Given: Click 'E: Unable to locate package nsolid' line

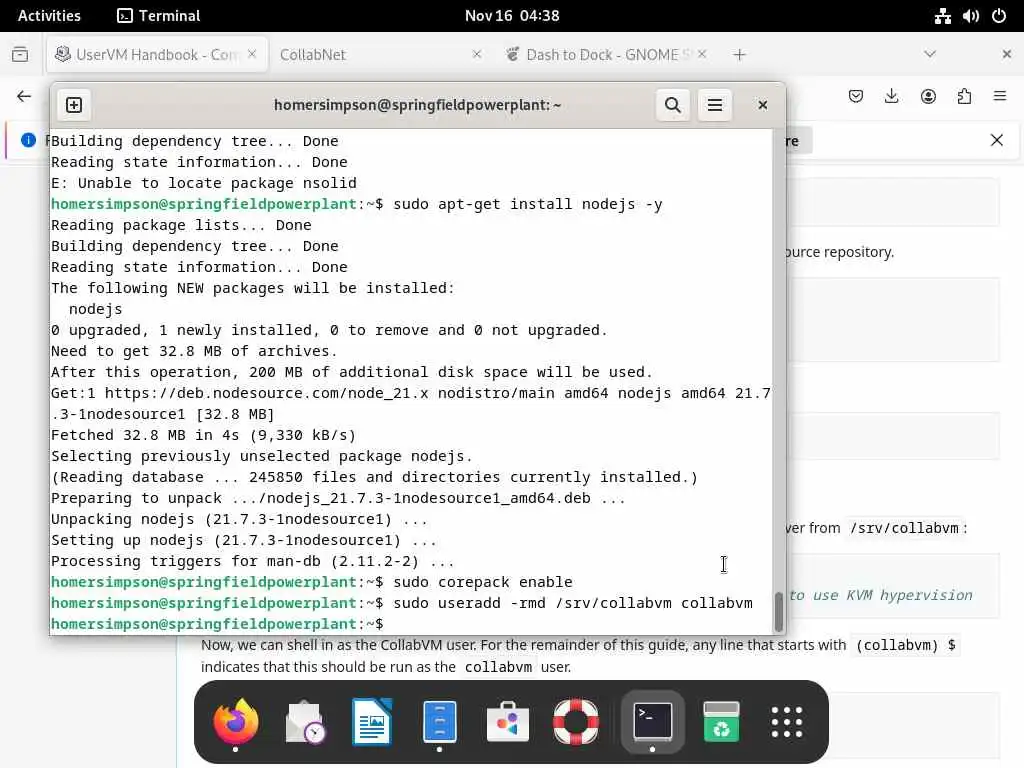Looking at the screenshot, I should tap(204, 183).
